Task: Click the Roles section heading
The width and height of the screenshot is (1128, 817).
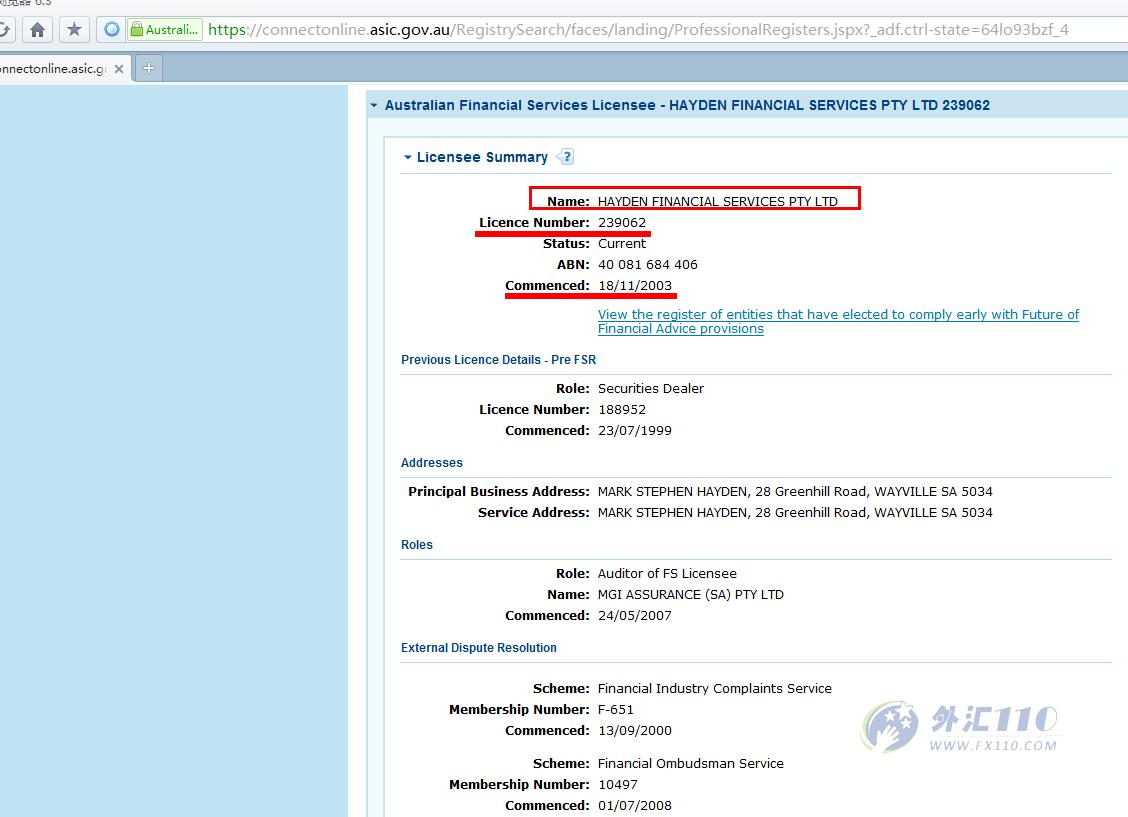Action: tap(417, 544)
